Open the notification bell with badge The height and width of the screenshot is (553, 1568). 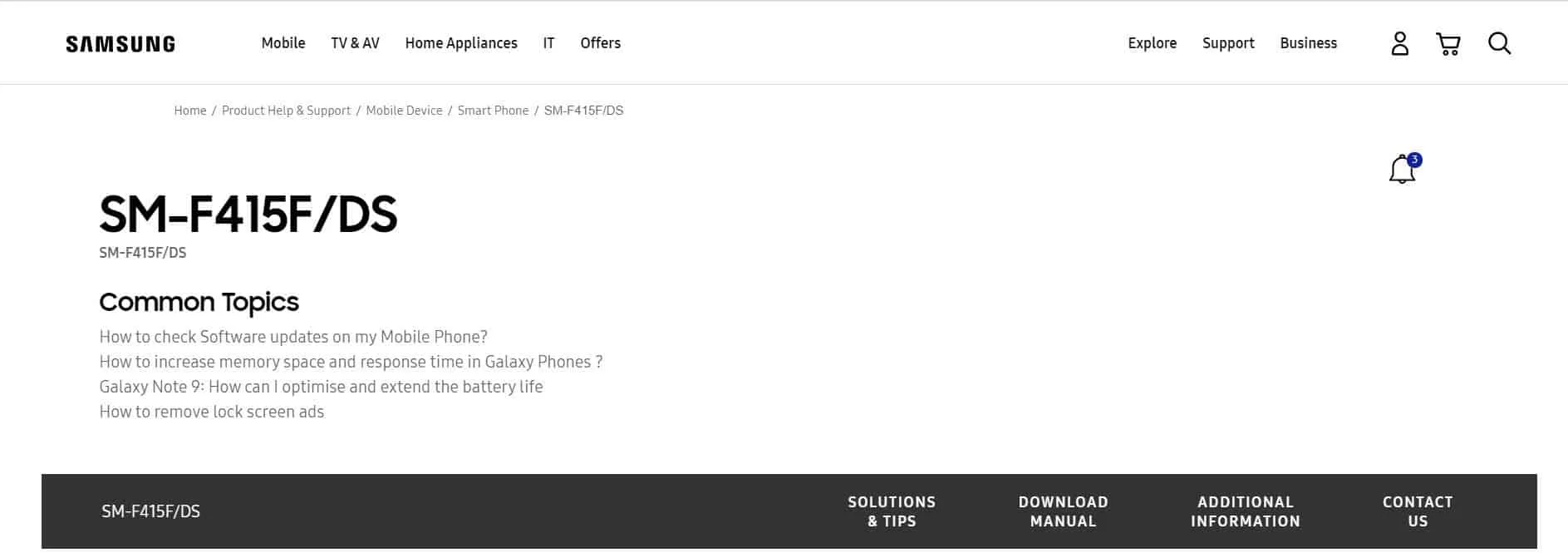(x=1404, y=169)
